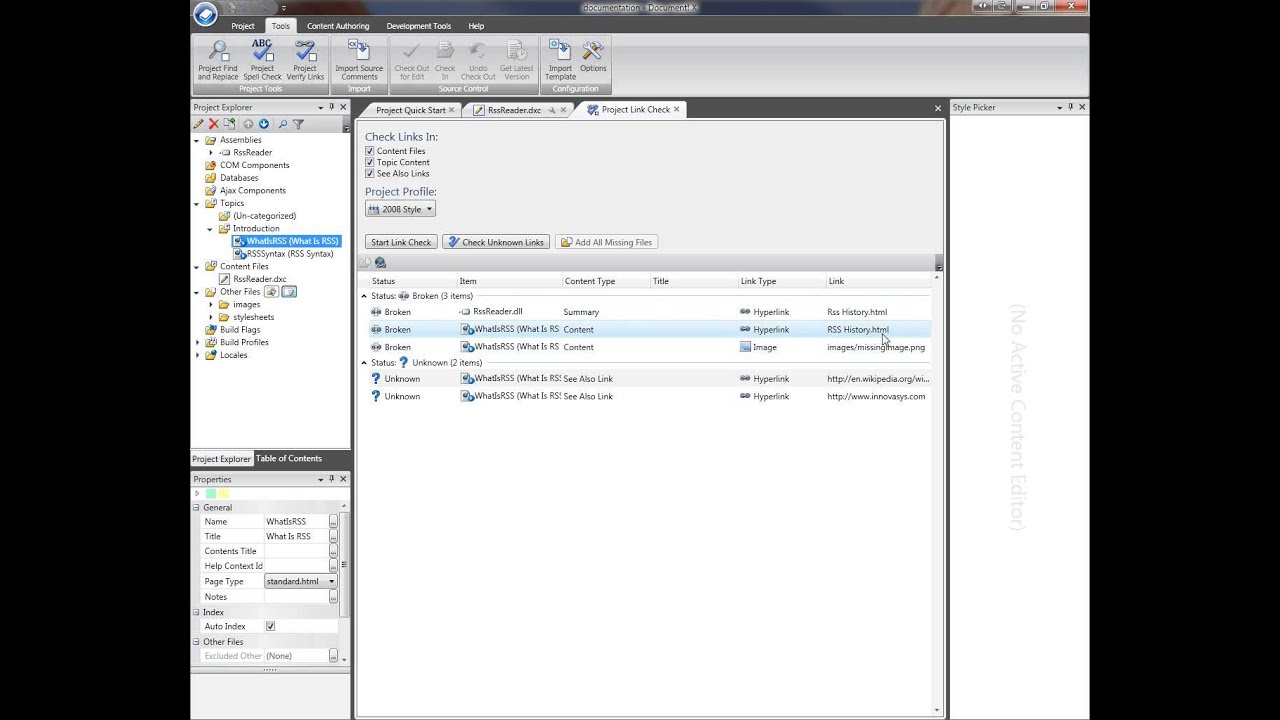The image size is (1280, 720).
Task: Collapse the Unknown (2 items) status group
Action: pyautogui.click(x=364, y=363)
